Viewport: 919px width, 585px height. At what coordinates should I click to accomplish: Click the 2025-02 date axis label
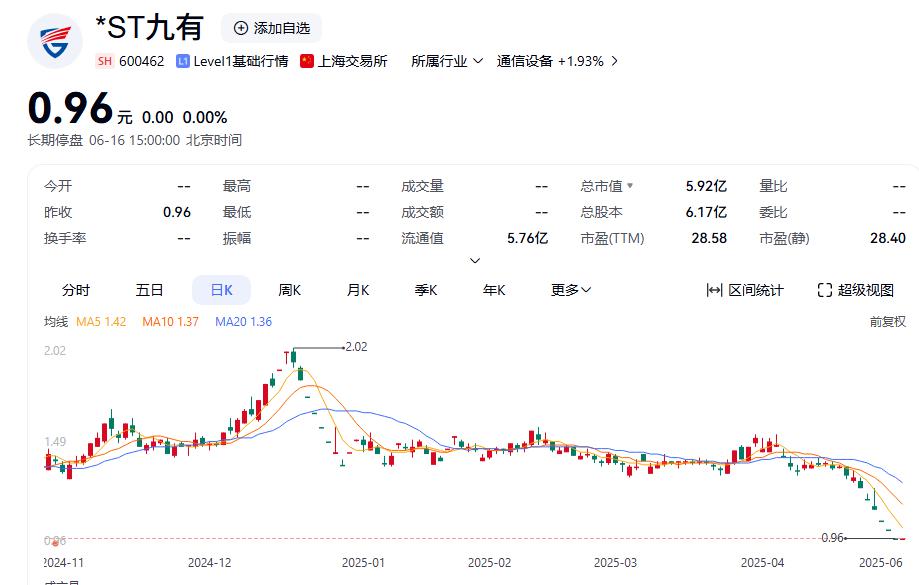point(489,563)
